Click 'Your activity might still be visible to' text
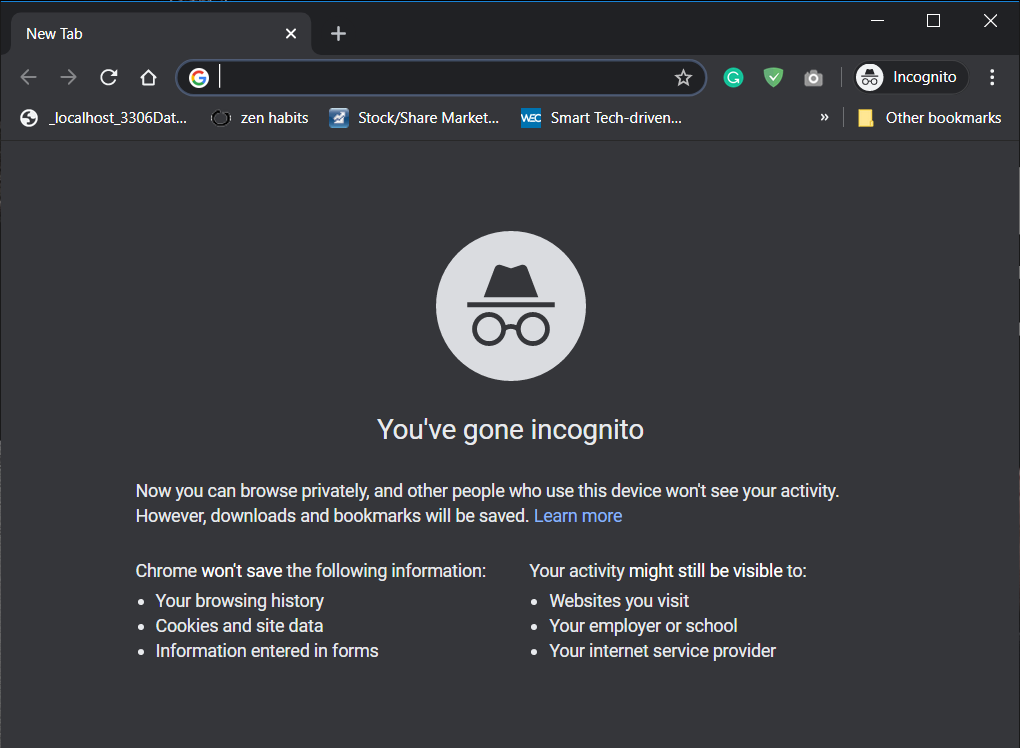This screenshot has height=748, width=1020. [667, 570]
